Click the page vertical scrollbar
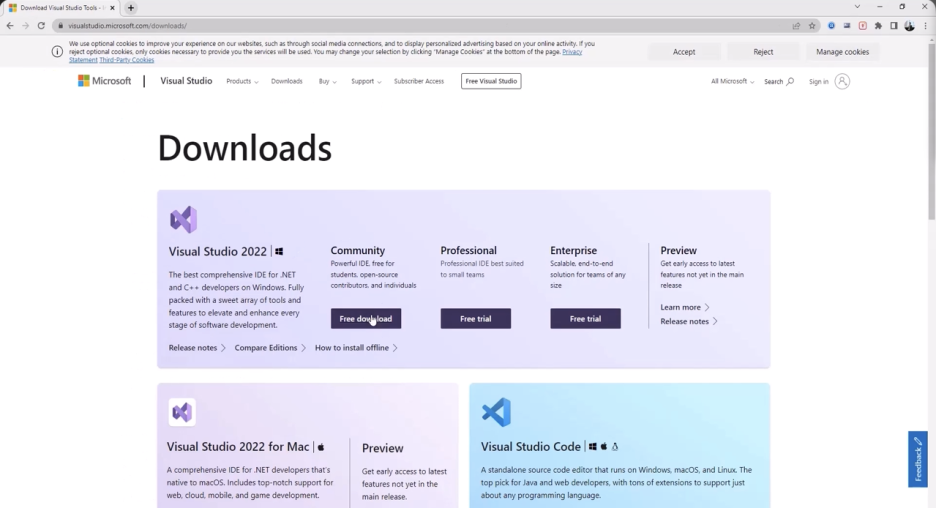 (x=931, y=131)
